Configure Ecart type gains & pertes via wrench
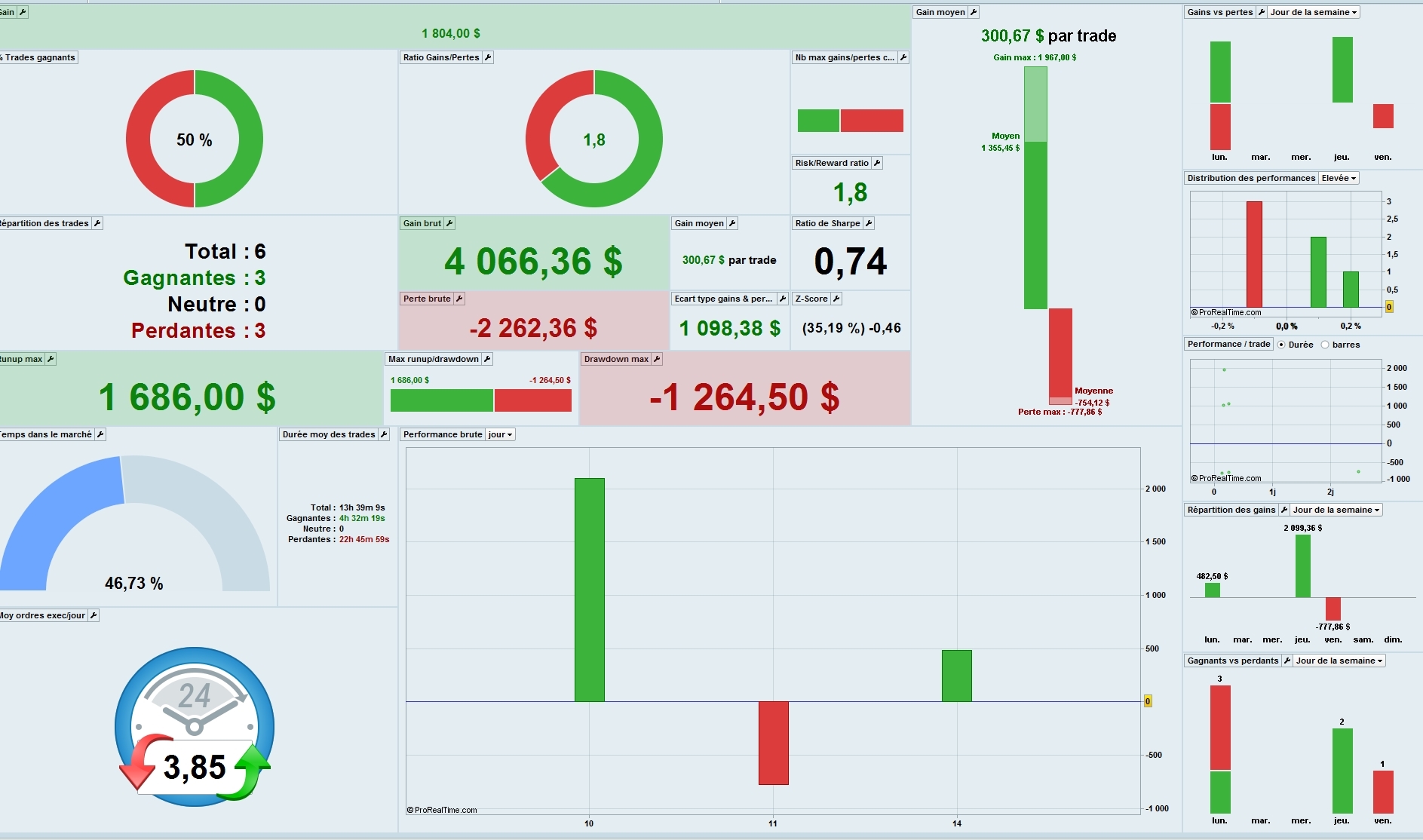The width and height of the screenshot is (1423, 840). pos(783,299)
